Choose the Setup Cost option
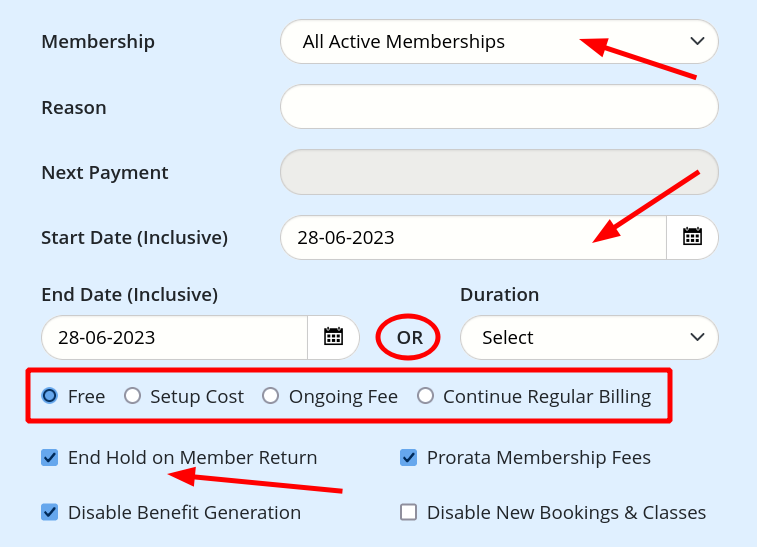 tap(132, 396)
